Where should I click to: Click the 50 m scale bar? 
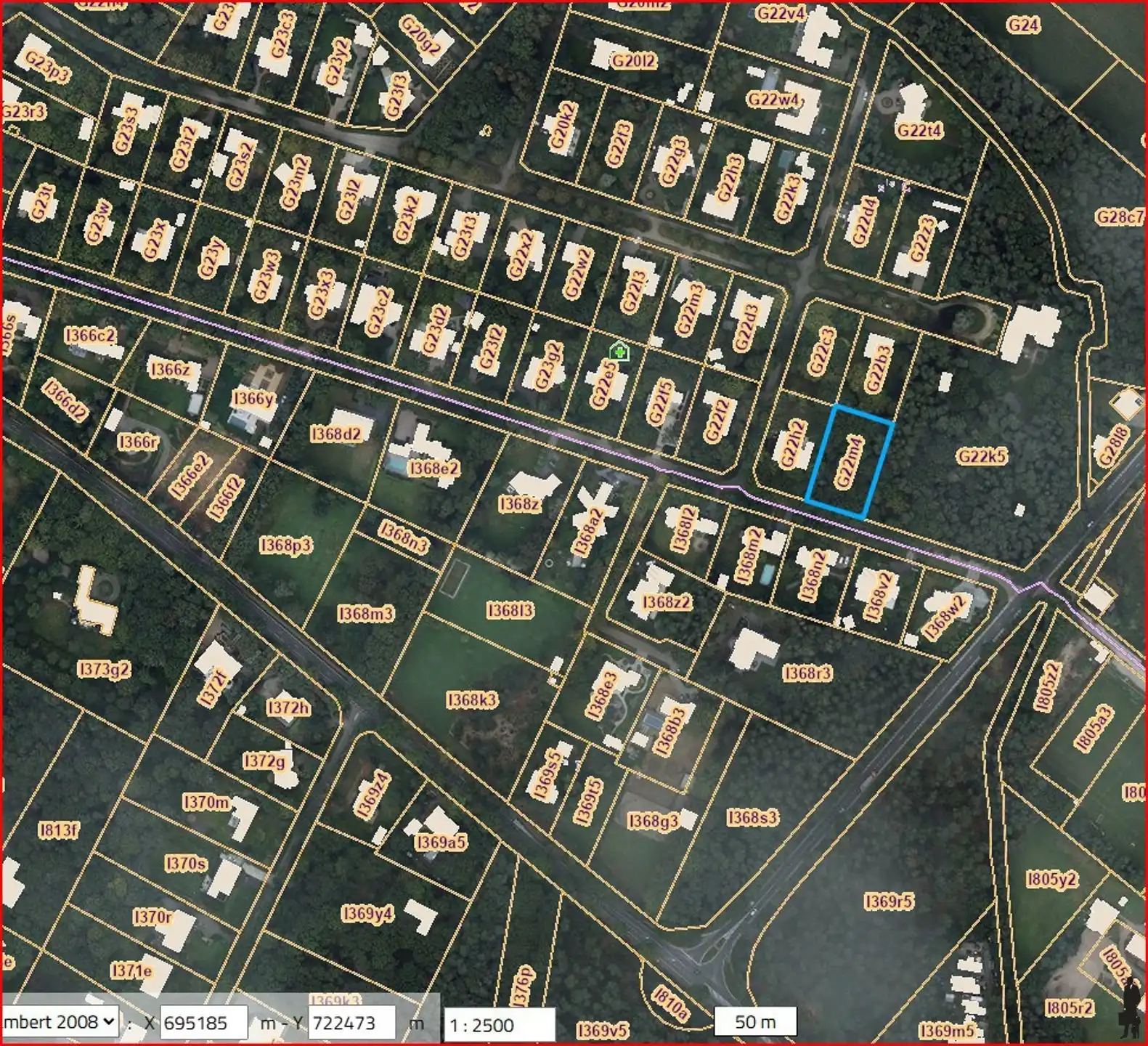(755, 1021)
